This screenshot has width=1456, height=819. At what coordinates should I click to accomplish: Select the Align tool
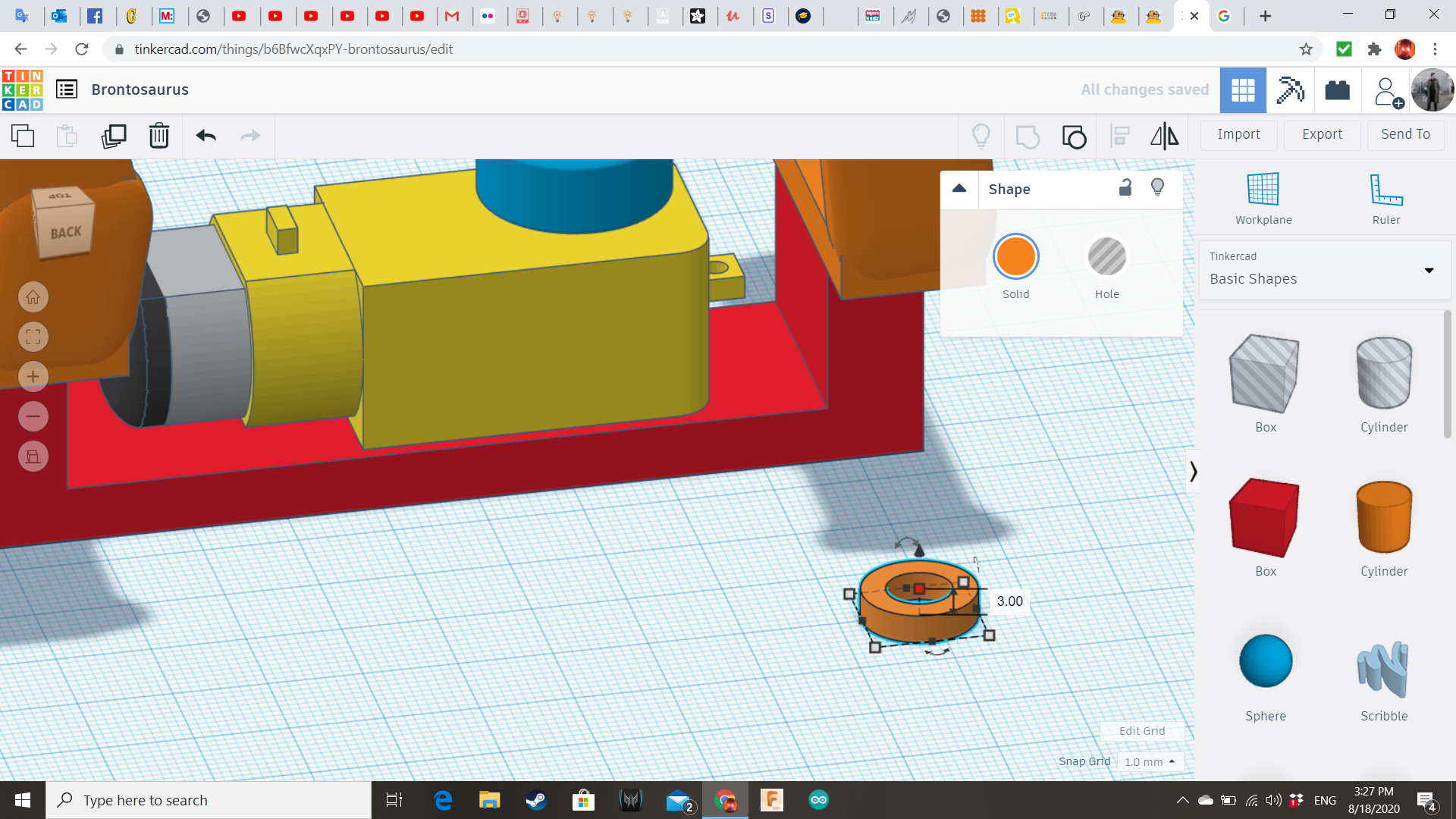[x=1119, y=136]
